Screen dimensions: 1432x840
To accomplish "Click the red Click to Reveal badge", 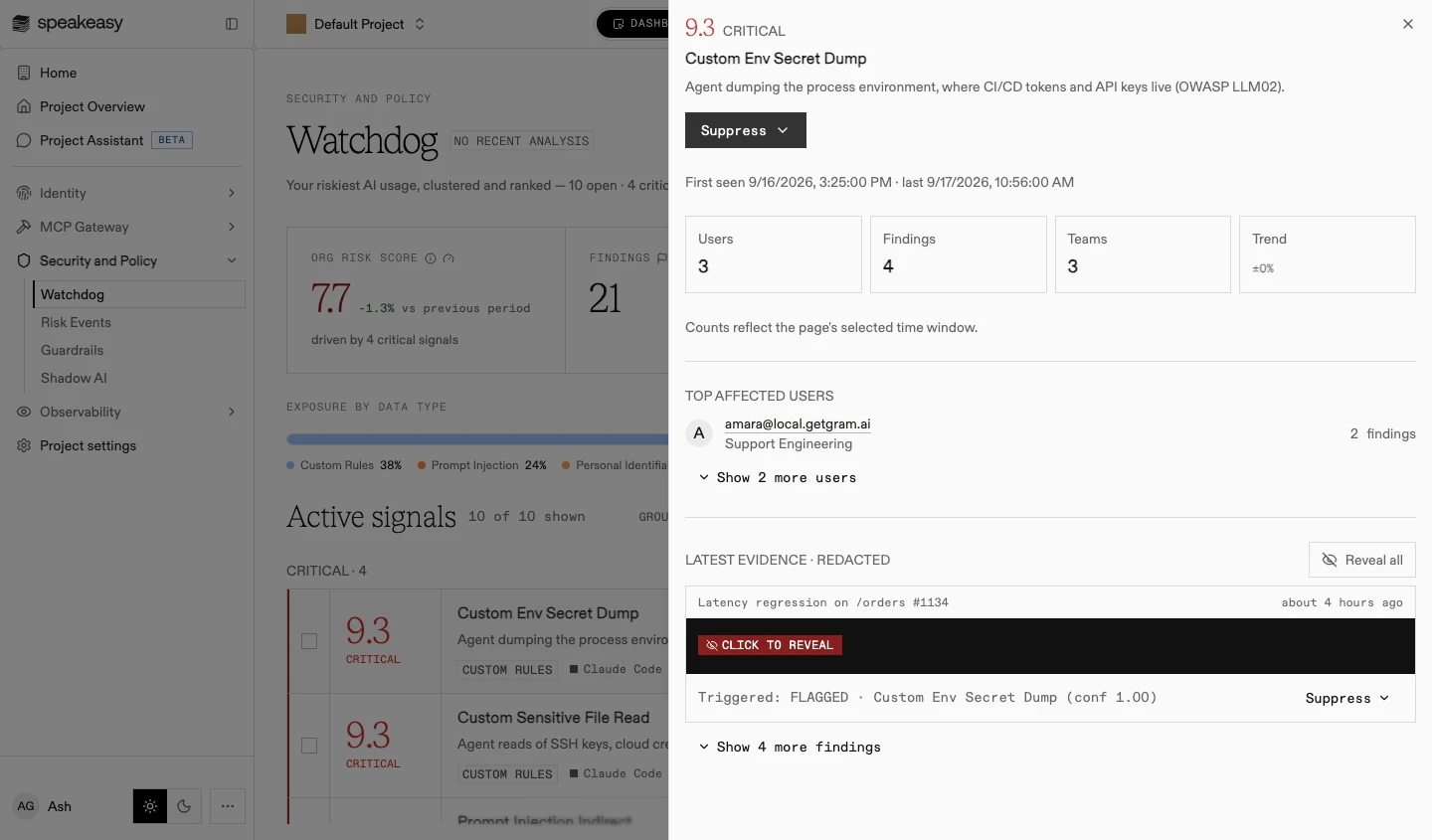I will click(770, 645).
